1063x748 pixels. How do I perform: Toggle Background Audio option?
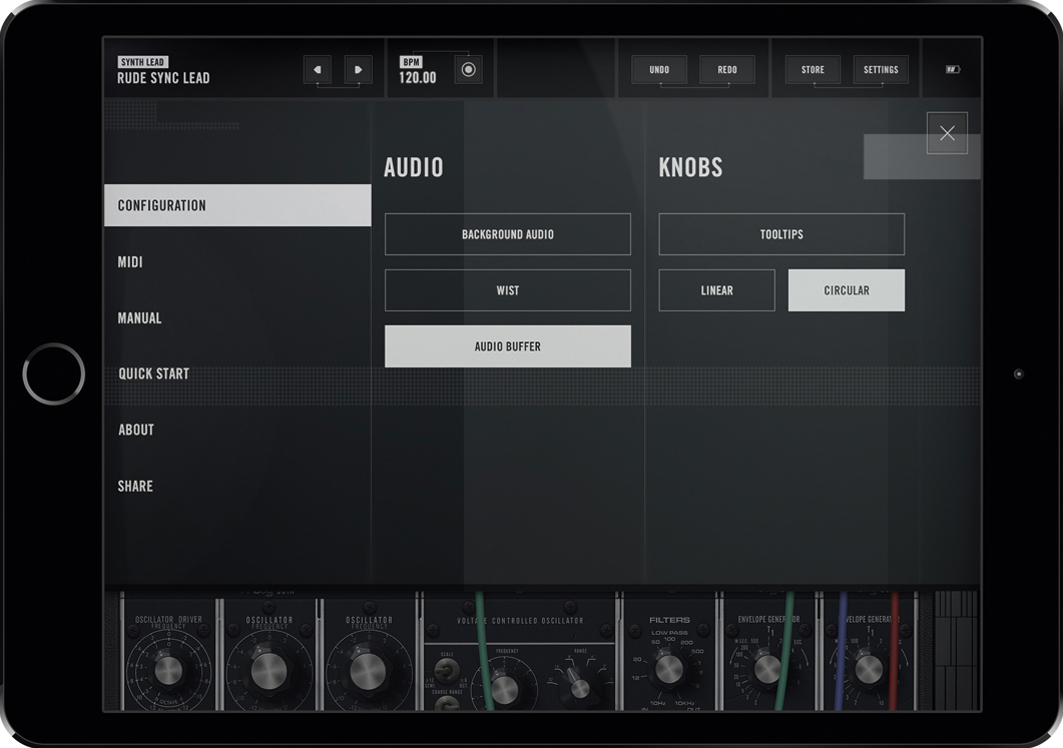(x=507, y=234)
